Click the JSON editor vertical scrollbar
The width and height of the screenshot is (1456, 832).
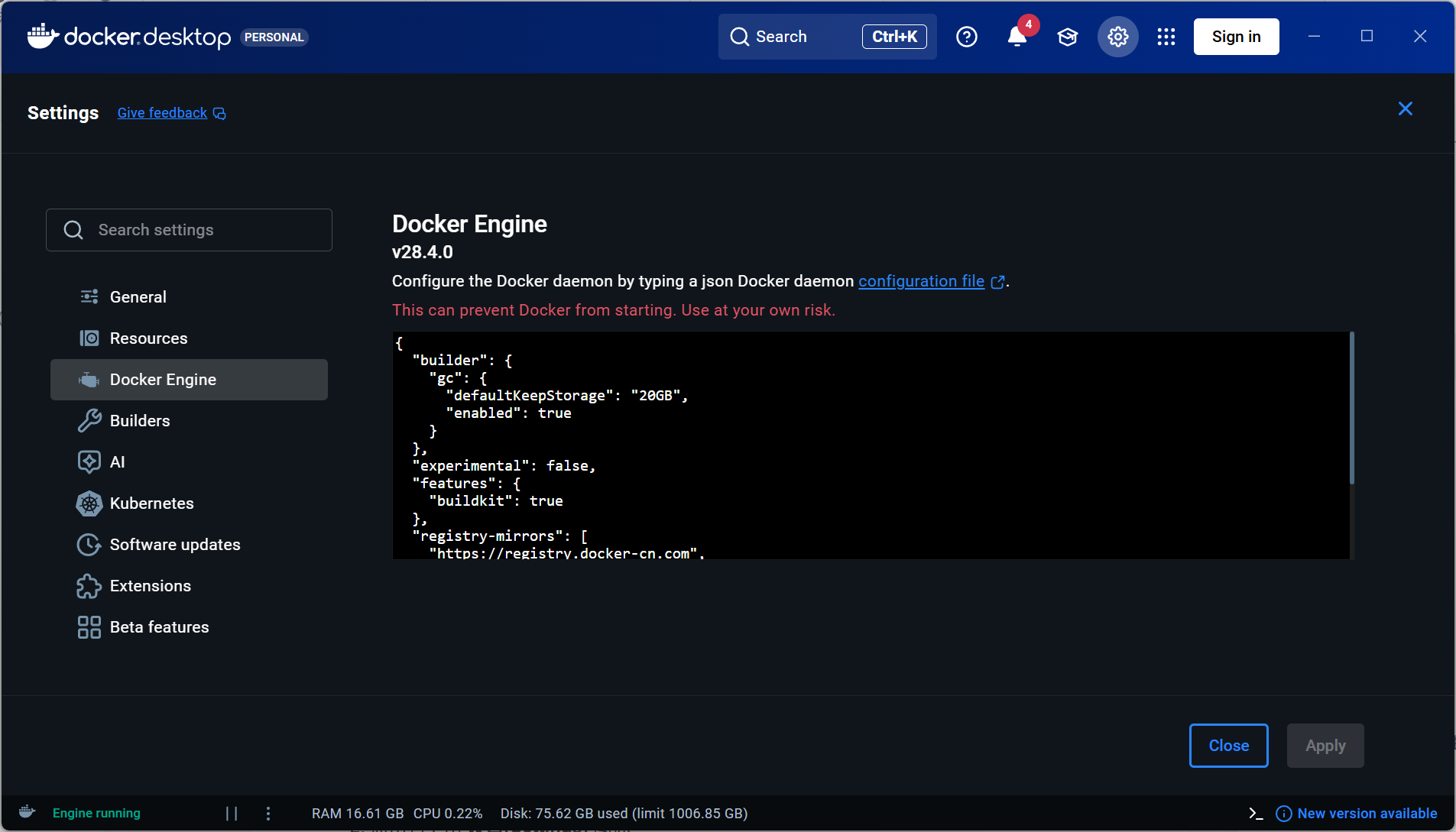[1352, 408]
